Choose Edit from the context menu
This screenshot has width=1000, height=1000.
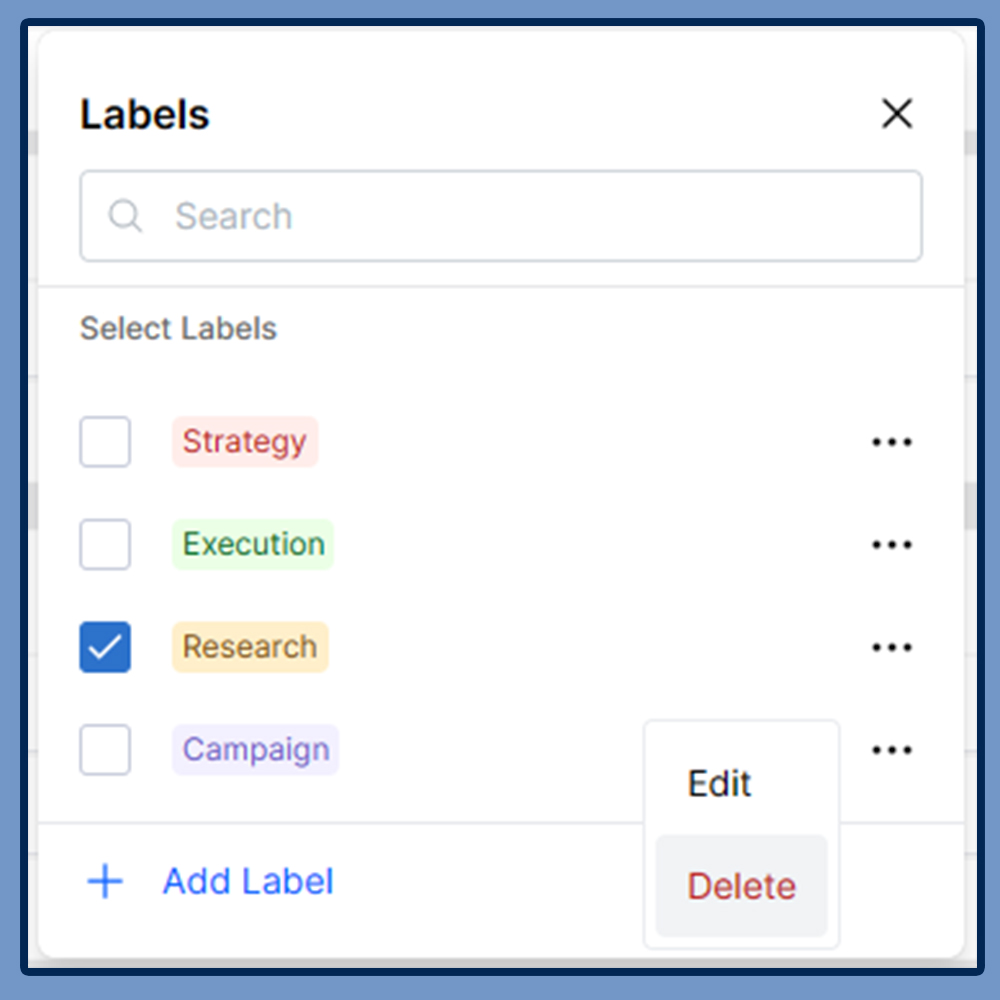click(720, 784)
